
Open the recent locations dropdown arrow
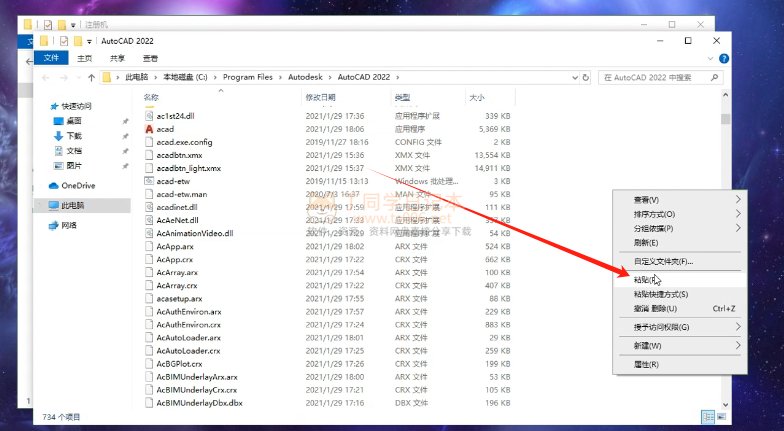tap(77, 77)
